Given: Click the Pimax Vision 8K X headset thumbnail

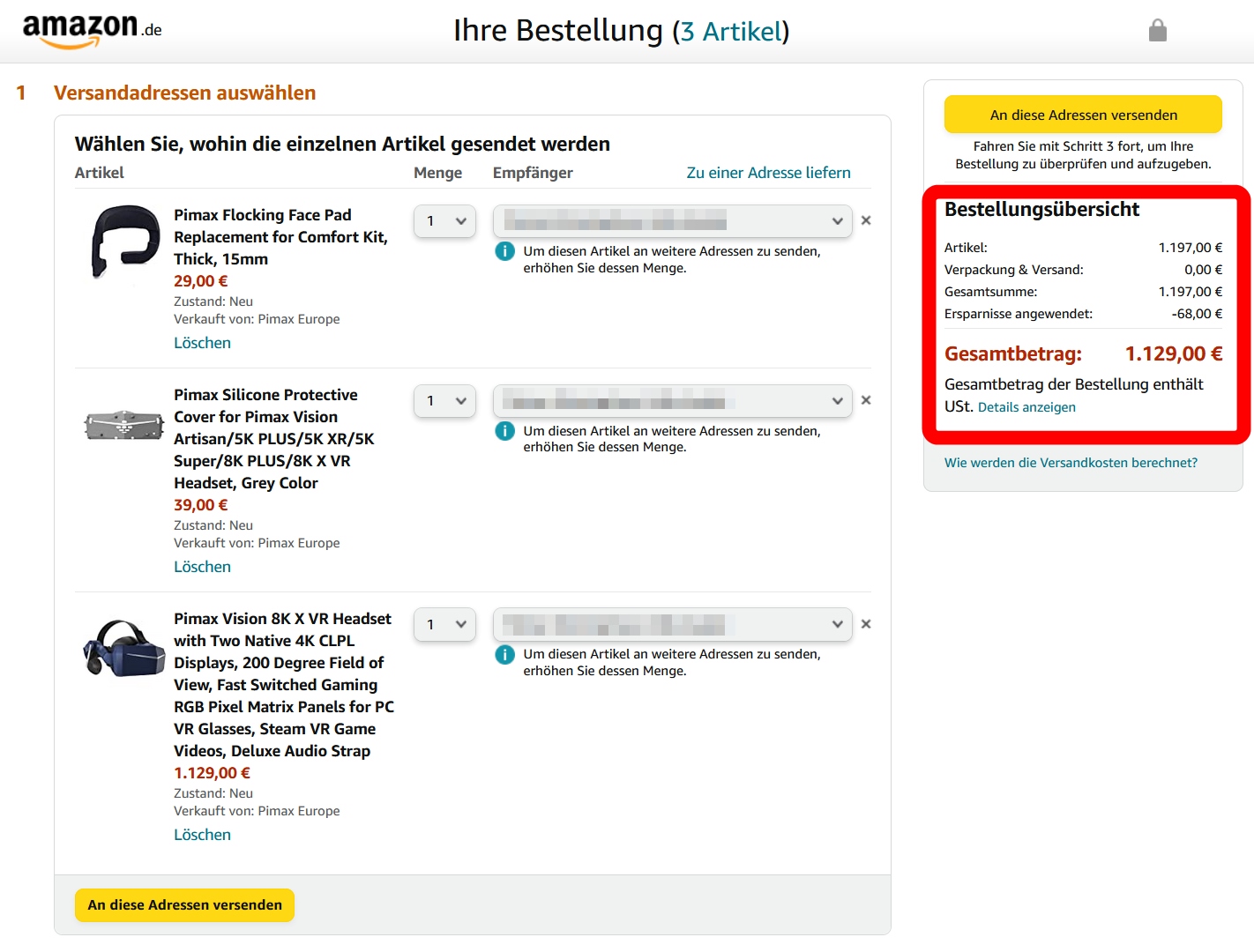Looking at the screenshot, I should coord(124,649).
